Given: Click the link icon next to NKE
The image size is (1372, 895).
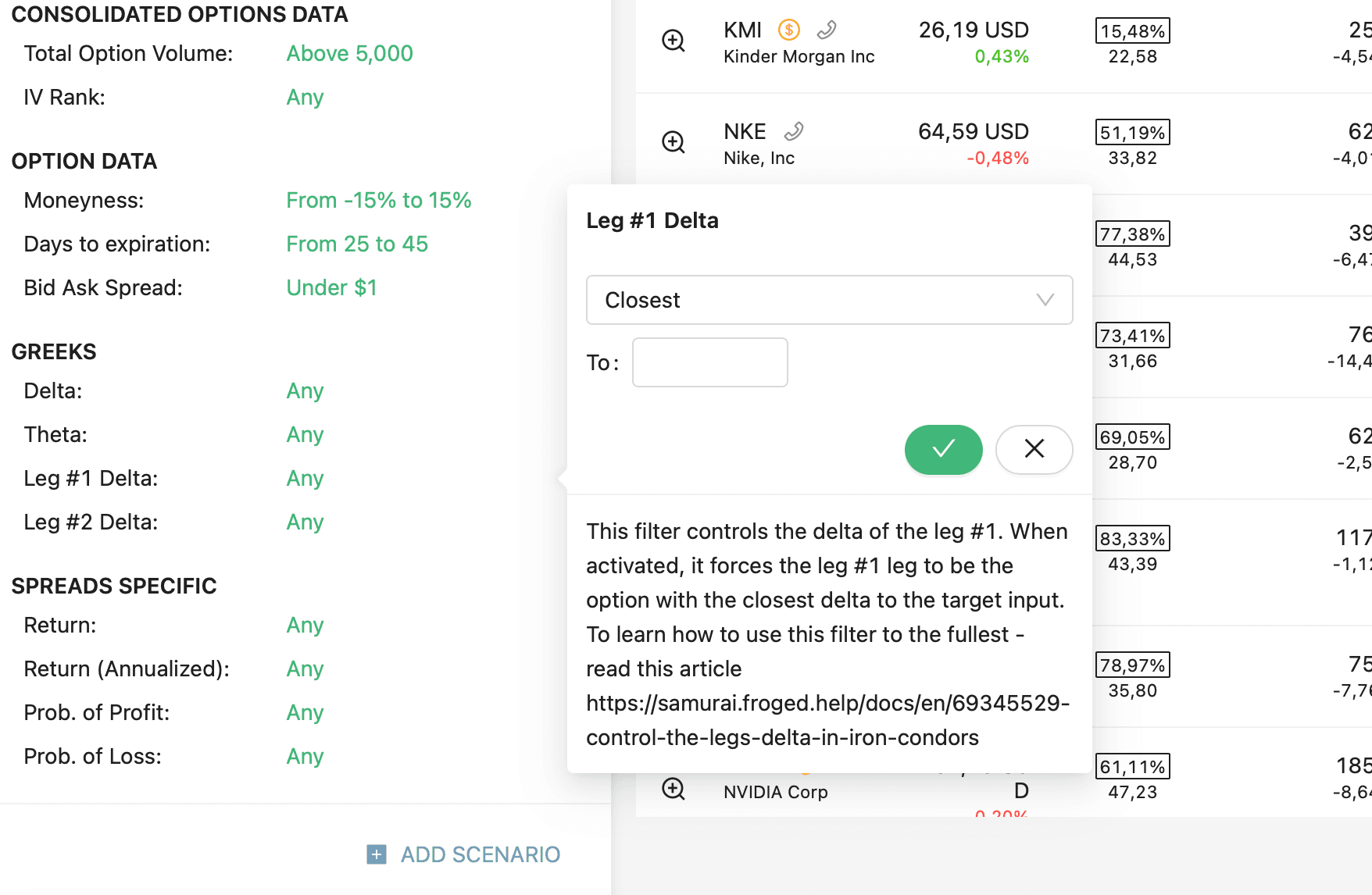Looking at the screenshot, I should [794, 131].
